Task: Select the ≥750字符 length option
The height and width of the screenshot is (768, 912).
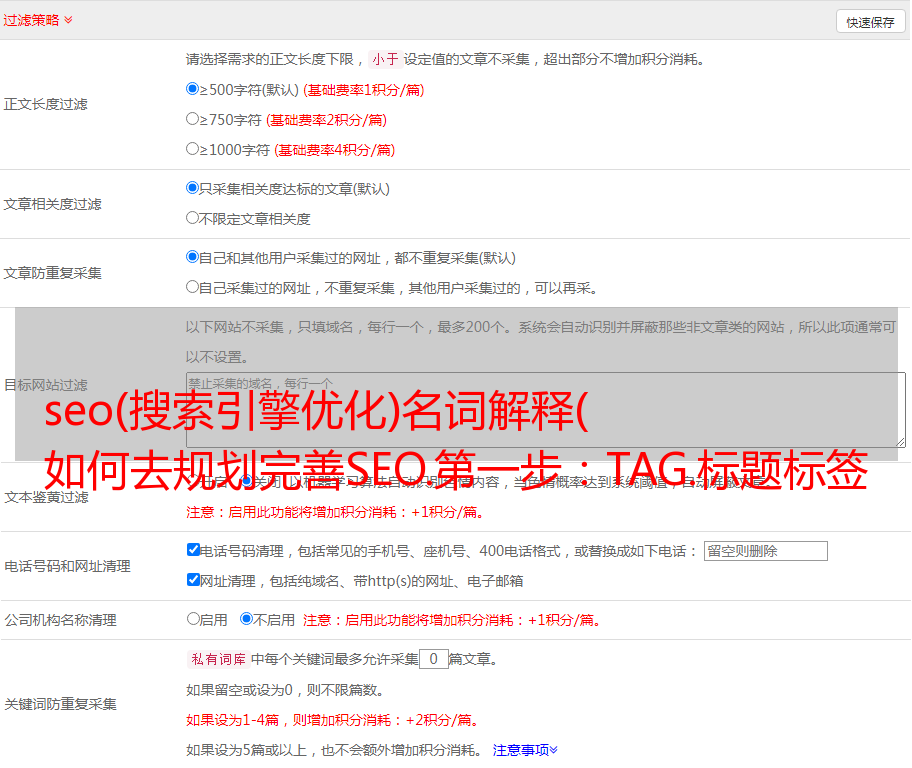Action: tap(193, 119)
